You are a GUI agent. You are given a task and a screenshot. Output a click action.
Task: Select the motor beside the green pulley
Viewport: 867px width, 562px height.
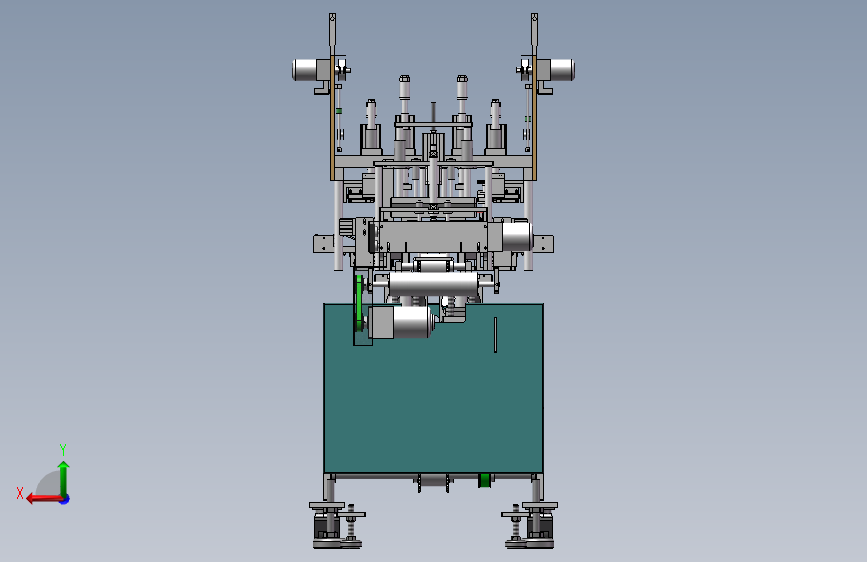pyautogui.click(x=403, y=322)
